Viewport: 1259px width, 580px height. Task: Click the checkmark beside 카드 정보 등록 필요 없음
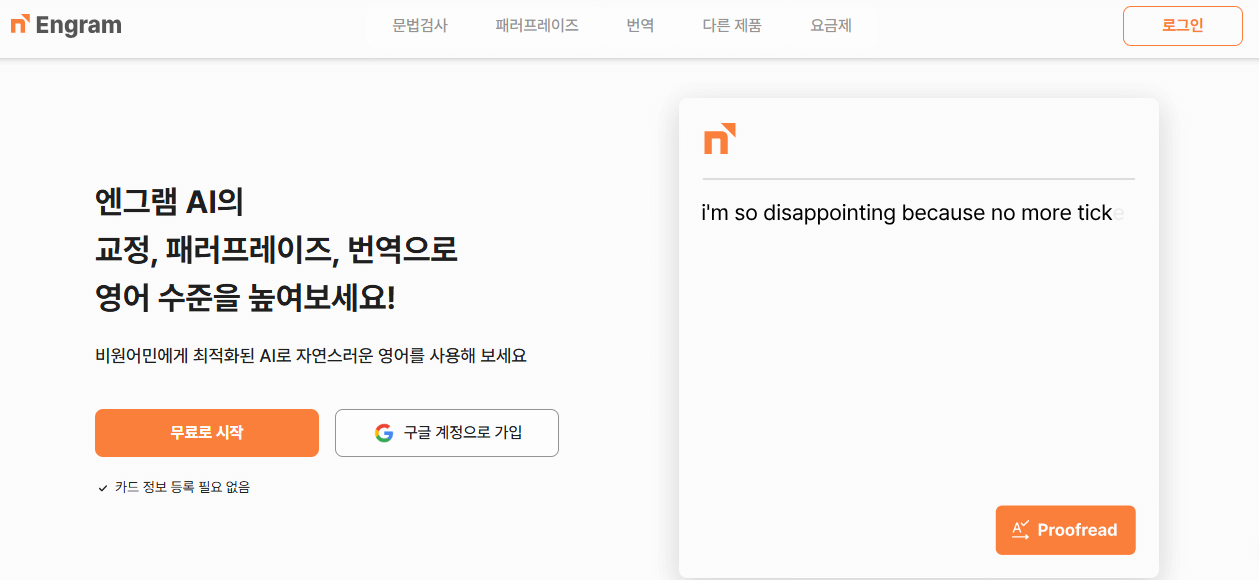(x=101, y=487)
